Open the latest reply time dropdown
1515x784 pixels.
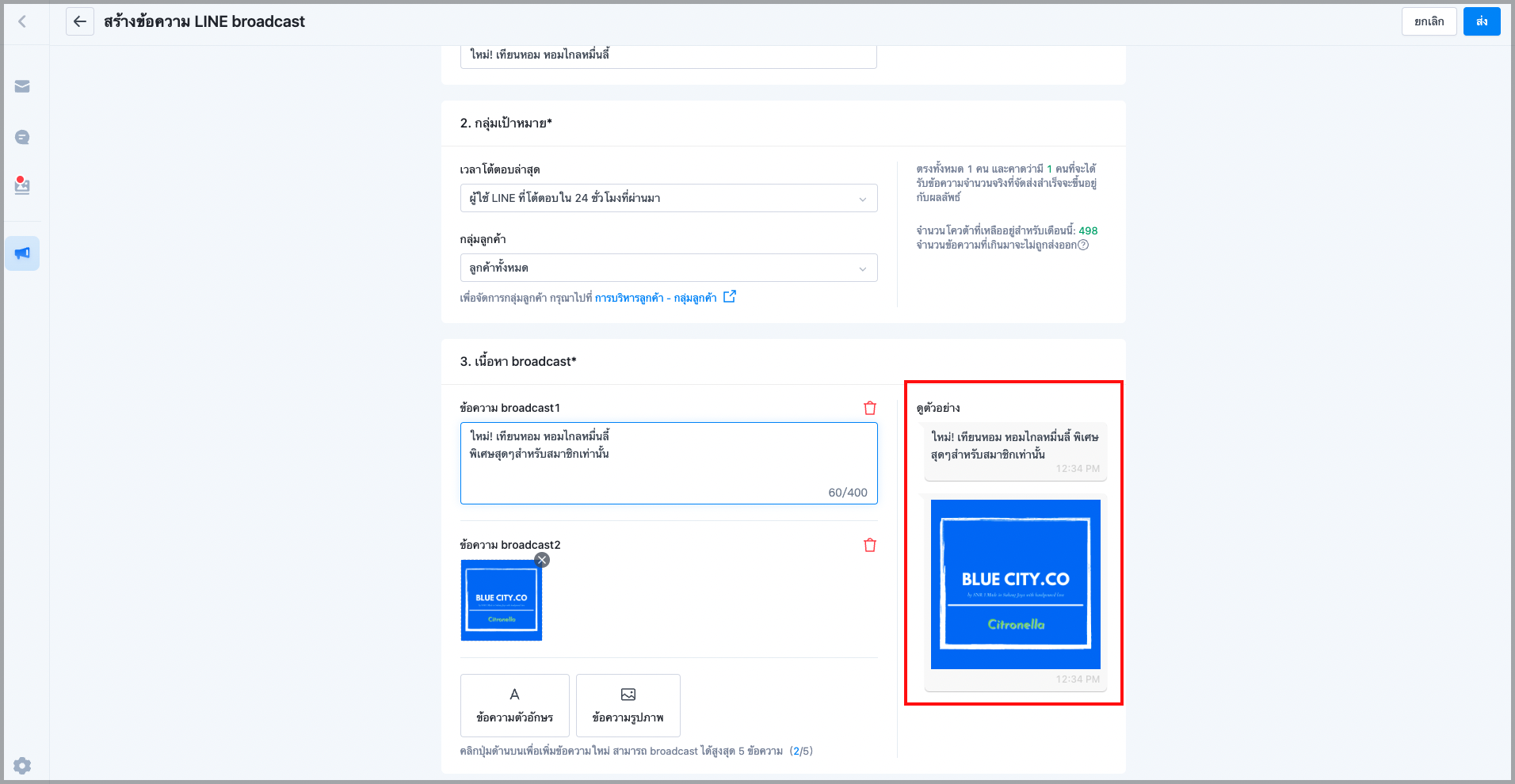(669, 198)
